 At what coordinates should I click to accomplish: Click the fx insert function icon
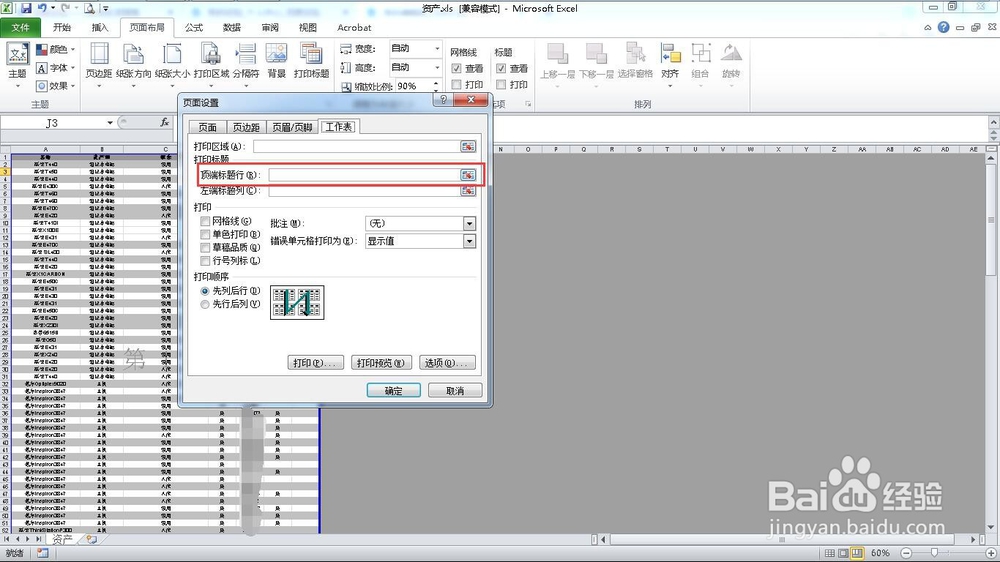(165, 122)
